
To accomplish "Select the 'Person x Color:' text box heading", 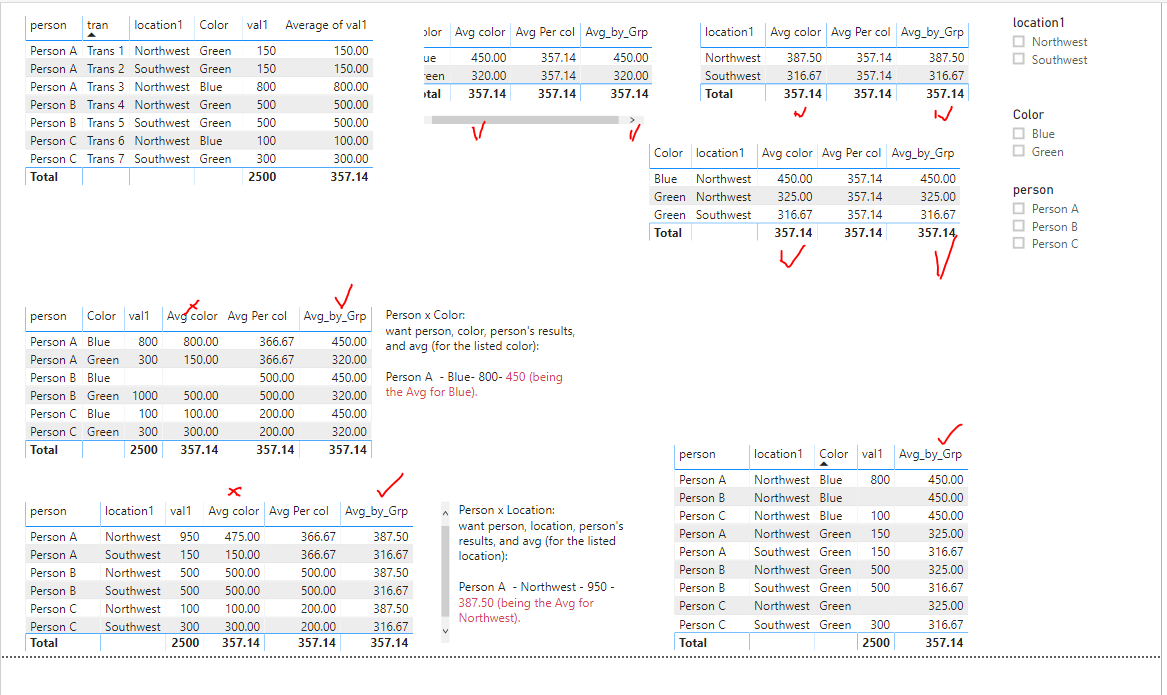I will (x=425, y=315).
